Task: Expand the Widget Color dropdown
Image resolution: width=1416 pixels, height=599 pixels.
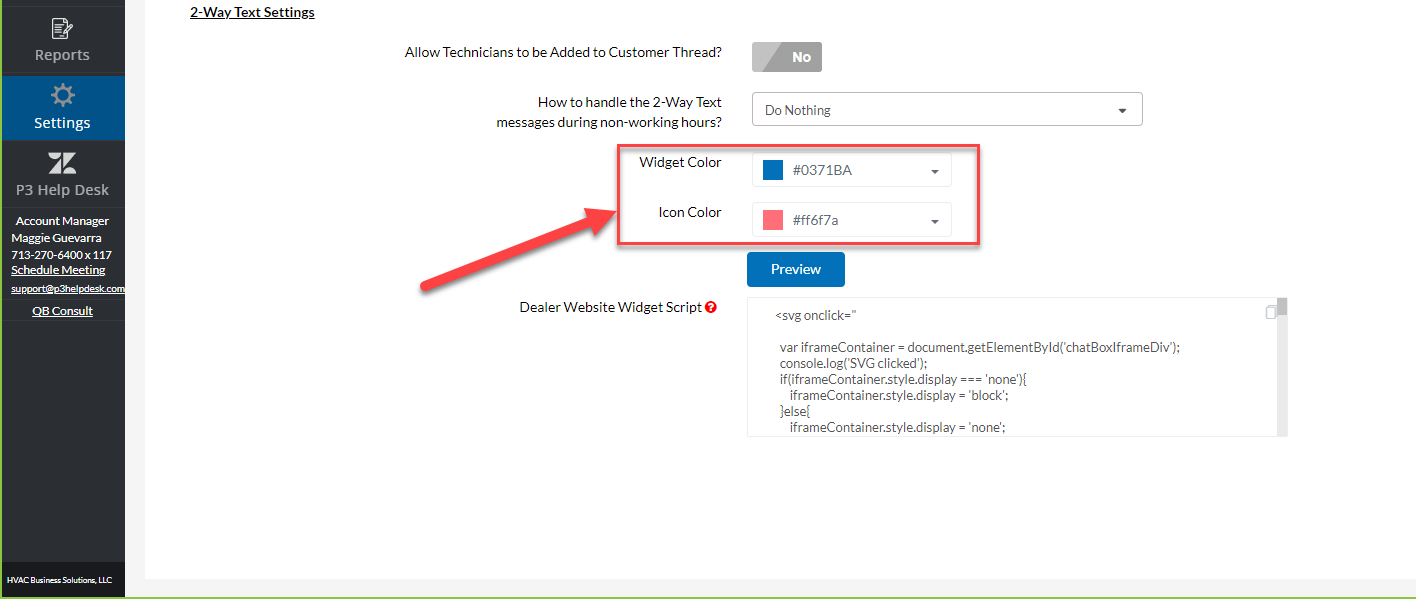Action: point(936,169)
